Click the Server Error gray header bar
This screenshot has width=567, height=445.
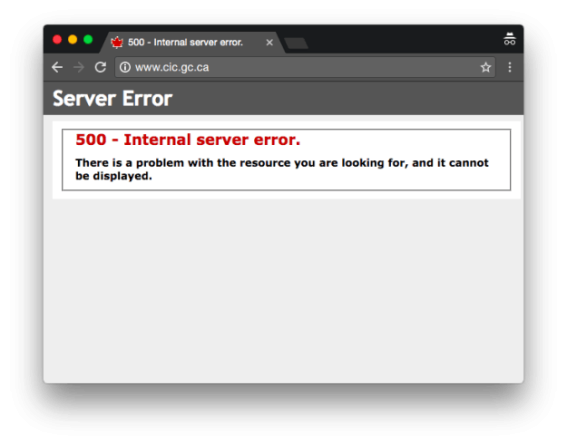pyautogui.click(x=283, y=99)
